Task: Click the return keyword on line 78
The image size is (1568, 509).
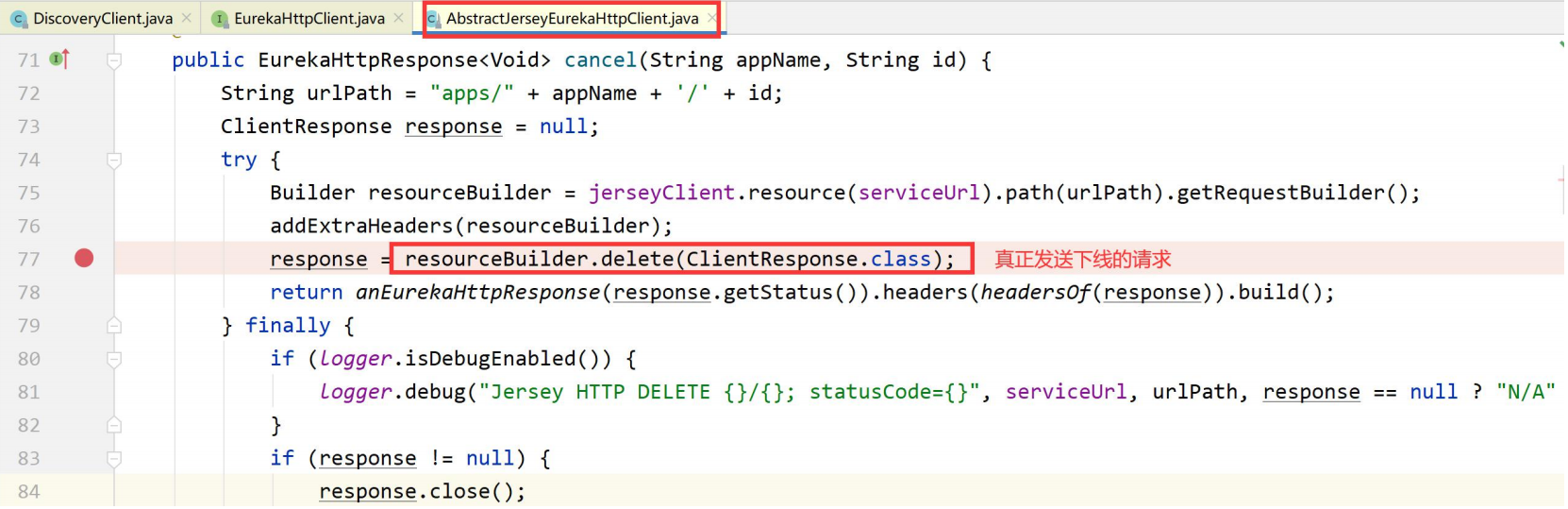Action: tap(307, 293)
